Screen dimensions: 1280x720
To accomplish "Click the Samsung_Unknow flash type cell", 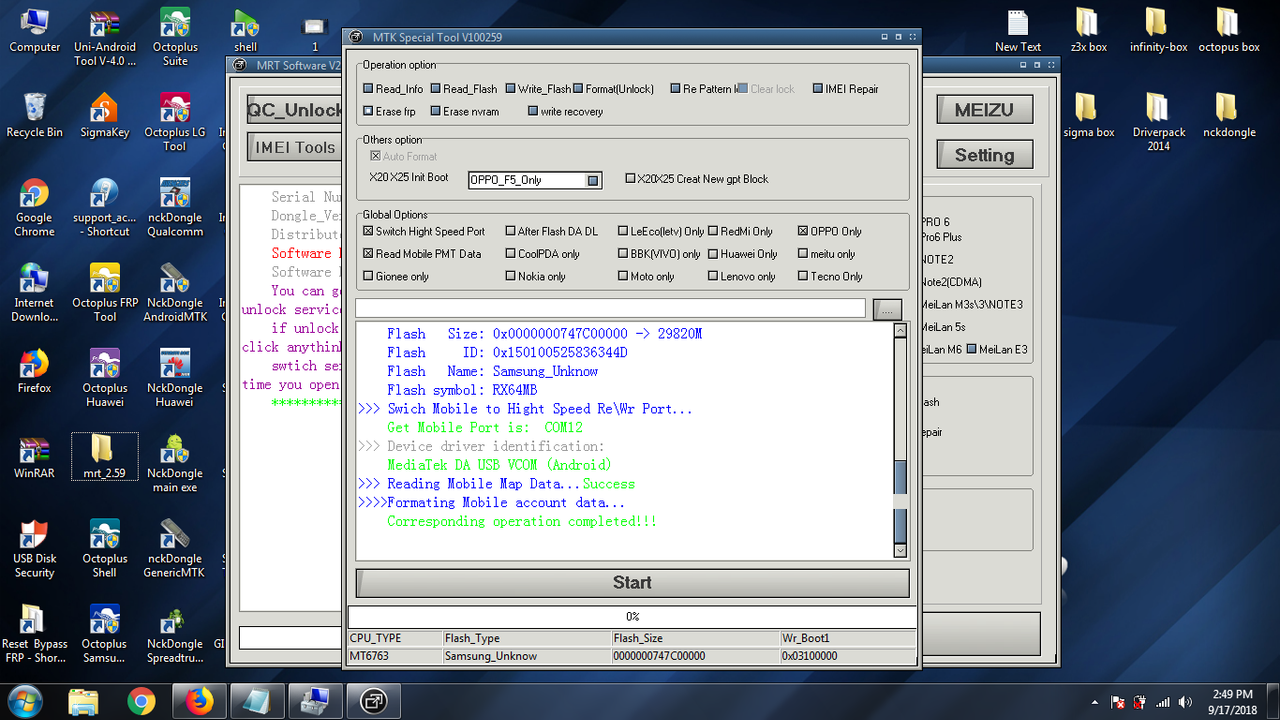I will (x=527, y=656).
